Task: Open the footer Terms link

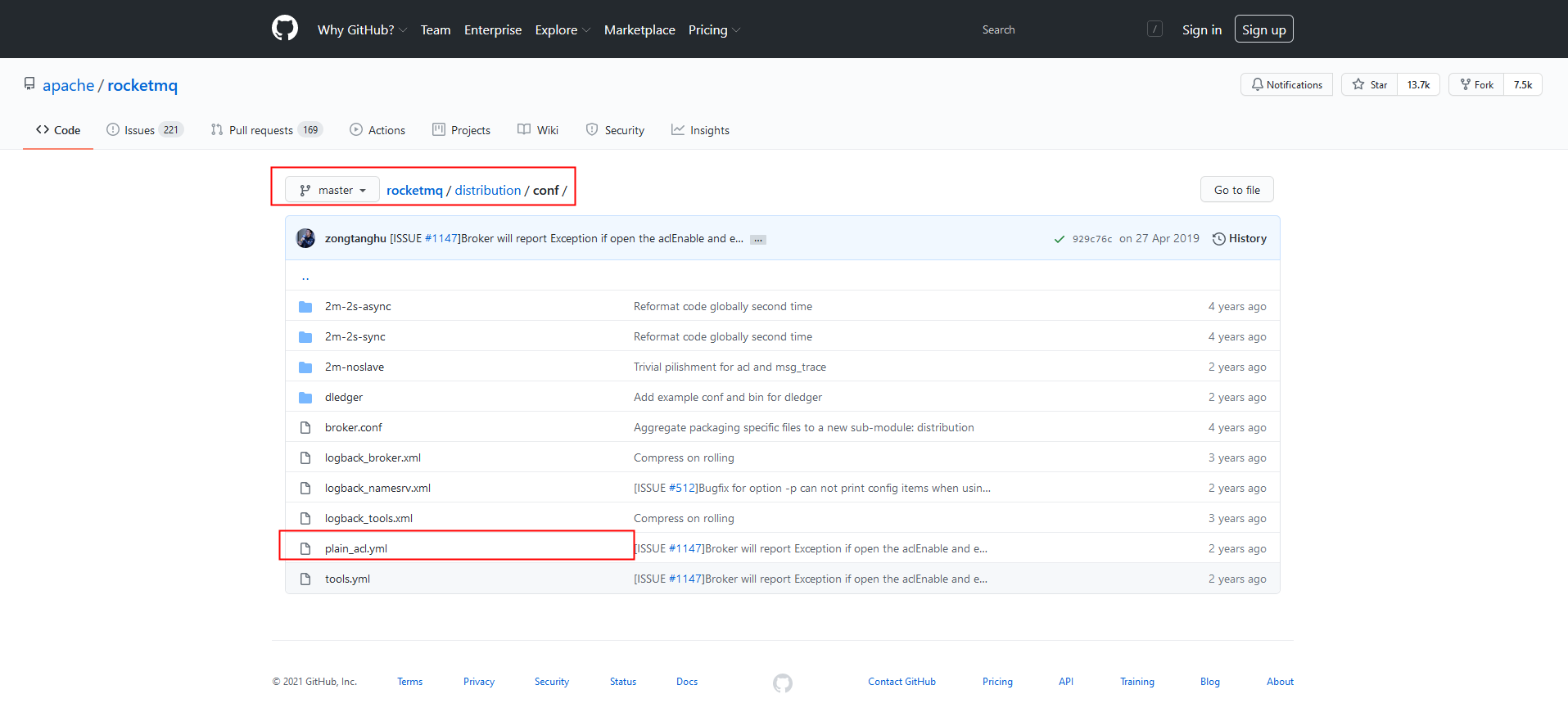Action: click(410, 682)
